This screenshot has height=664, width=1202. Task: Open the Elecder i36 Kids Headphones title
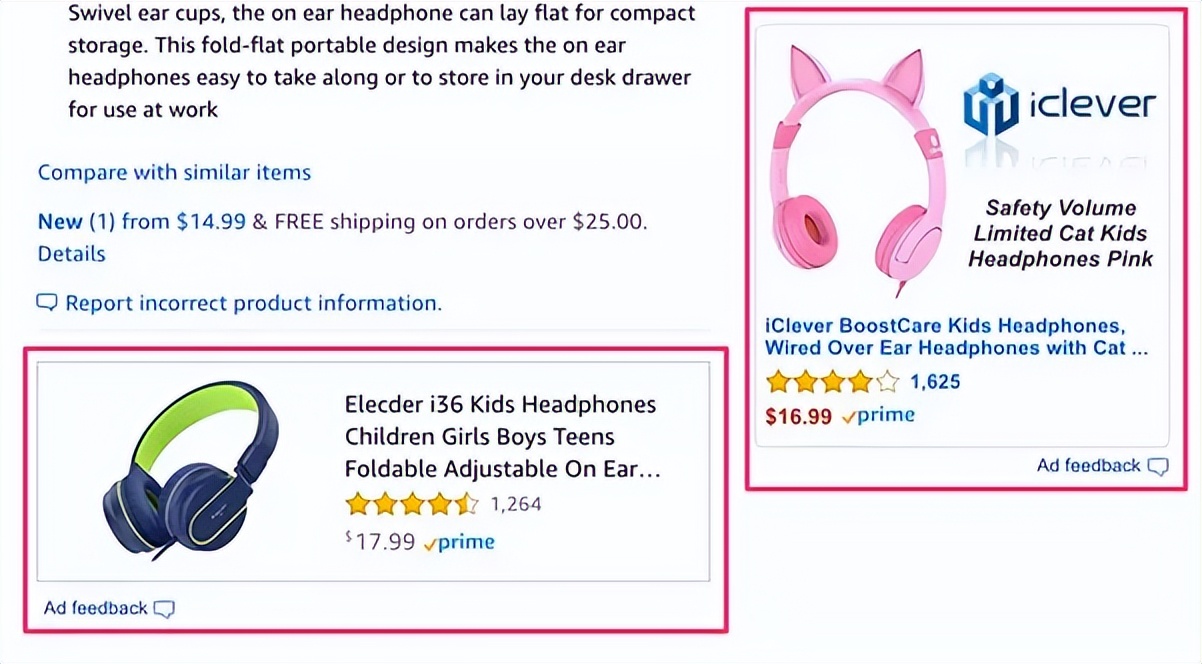click(x=502, y=436)
